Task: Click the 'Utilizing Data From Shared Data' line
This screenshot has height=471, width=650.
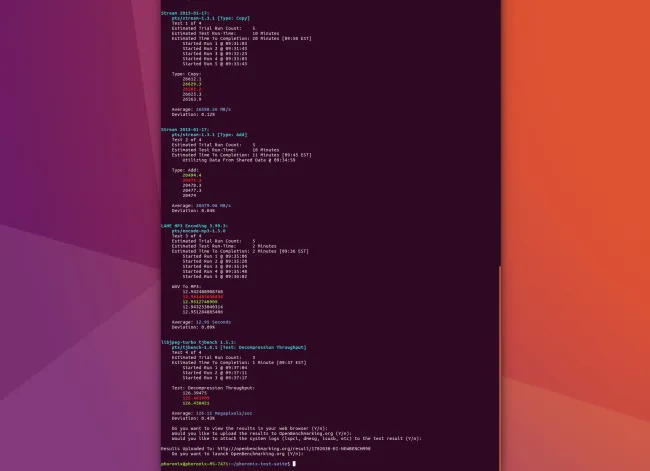Action: (239, 160)
